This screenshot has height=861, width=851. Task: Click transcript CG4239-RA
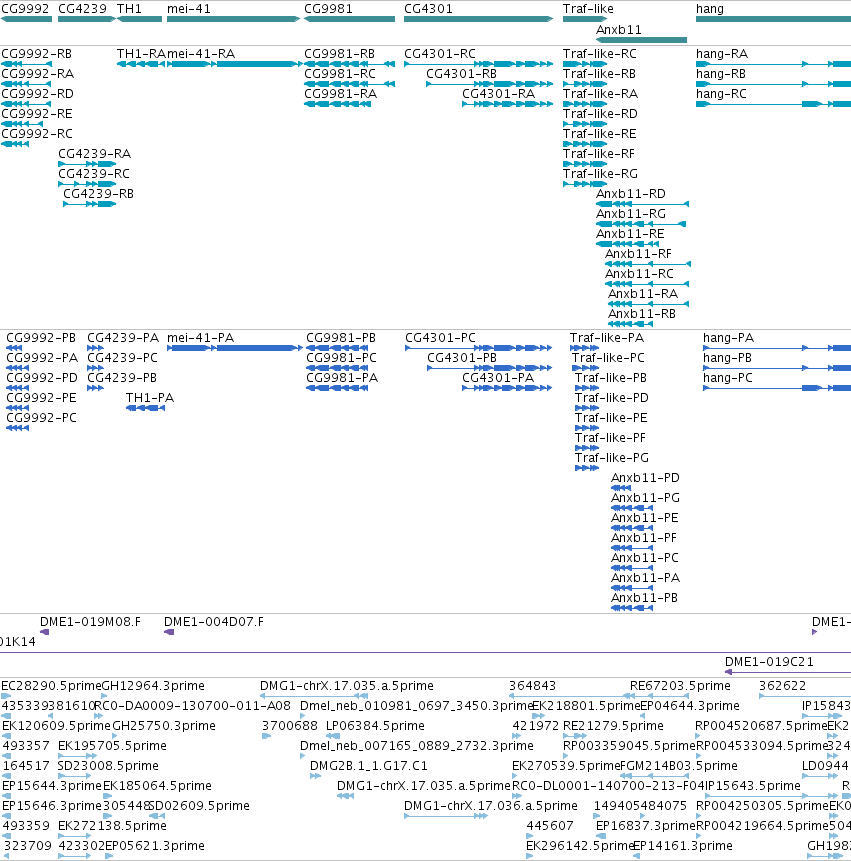pos(87,164)
